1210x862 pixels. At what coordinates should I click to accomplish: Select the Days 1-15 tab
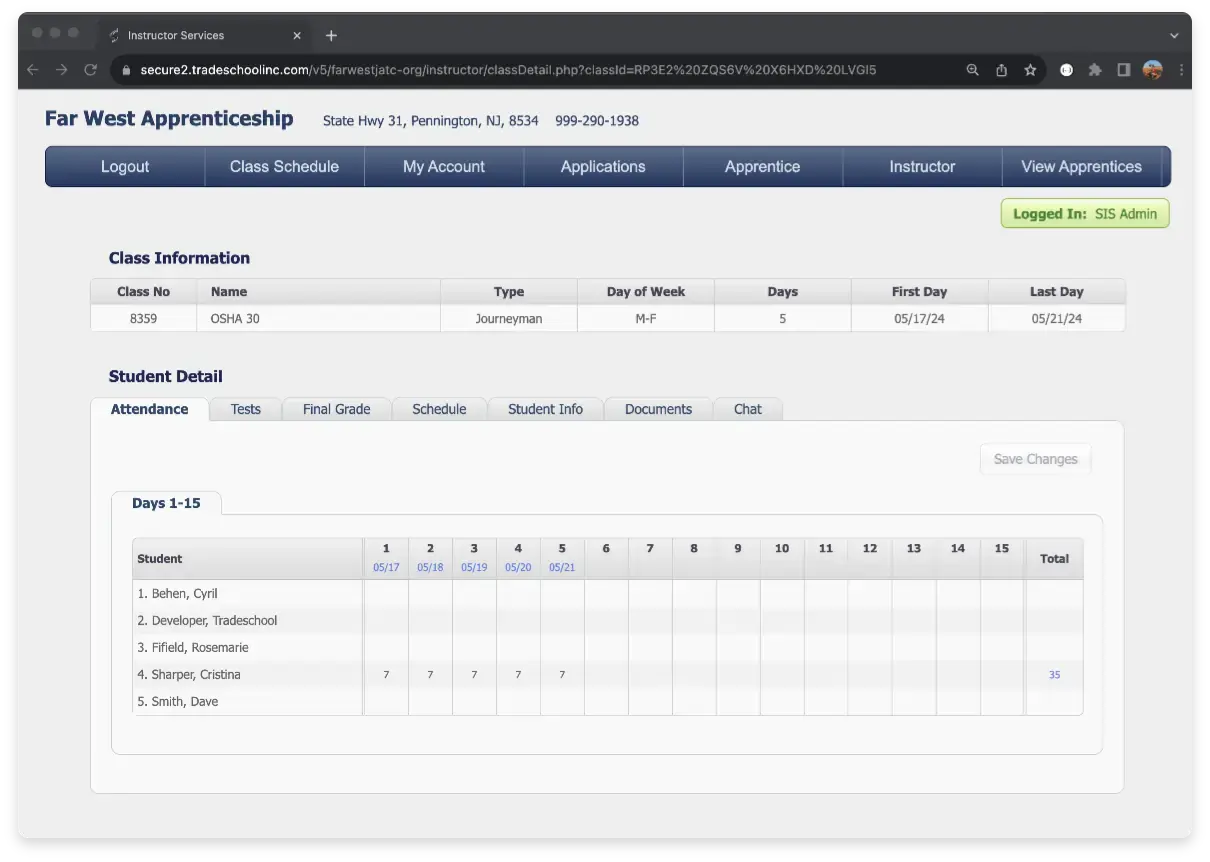pyautogui.click(x=167, y=503)
